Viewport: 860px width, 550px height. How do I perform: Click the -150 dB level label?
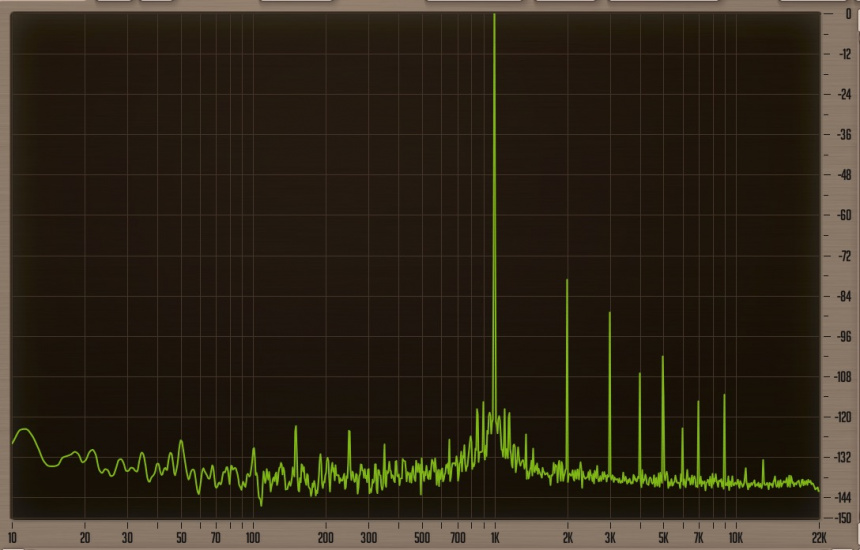pyautogui.click(x=842, y=518)
